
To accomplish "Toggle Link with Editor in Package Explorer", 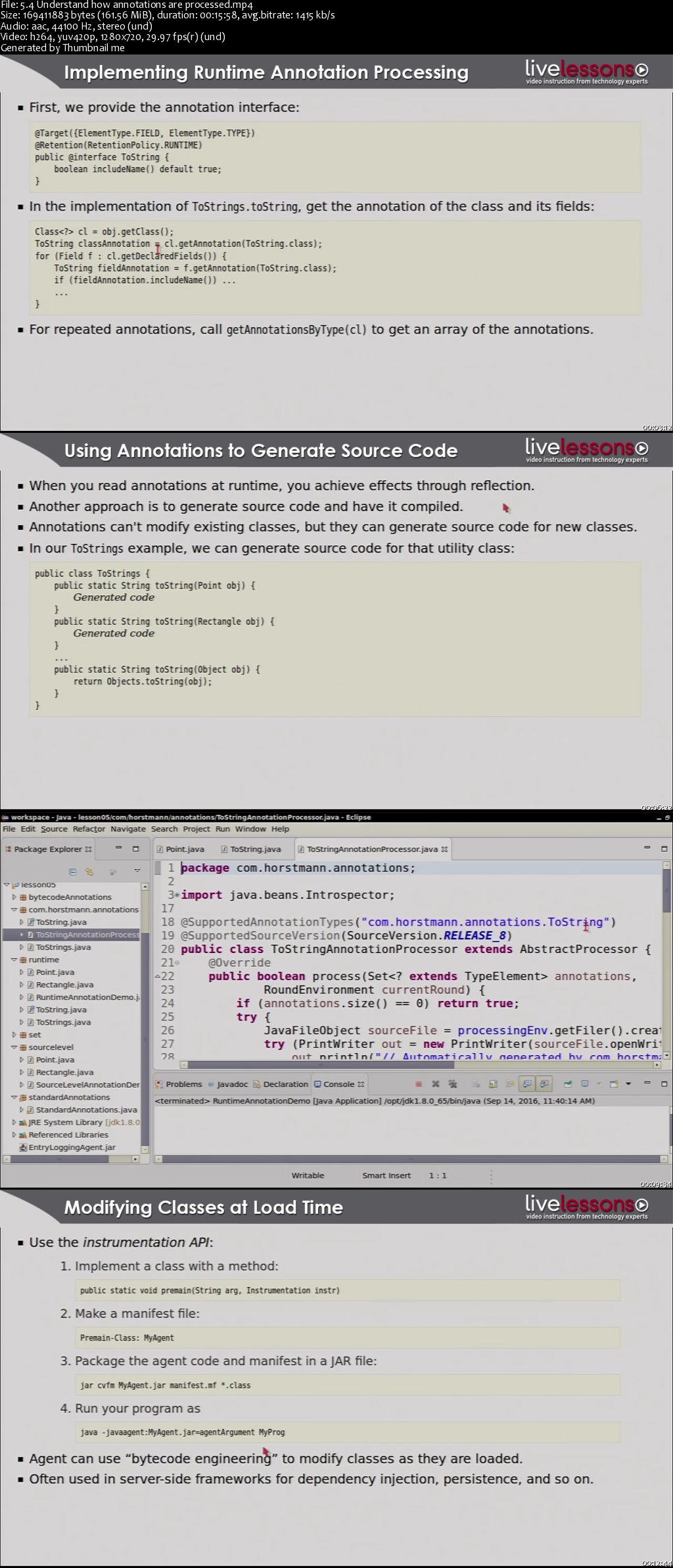I will 89,872.
